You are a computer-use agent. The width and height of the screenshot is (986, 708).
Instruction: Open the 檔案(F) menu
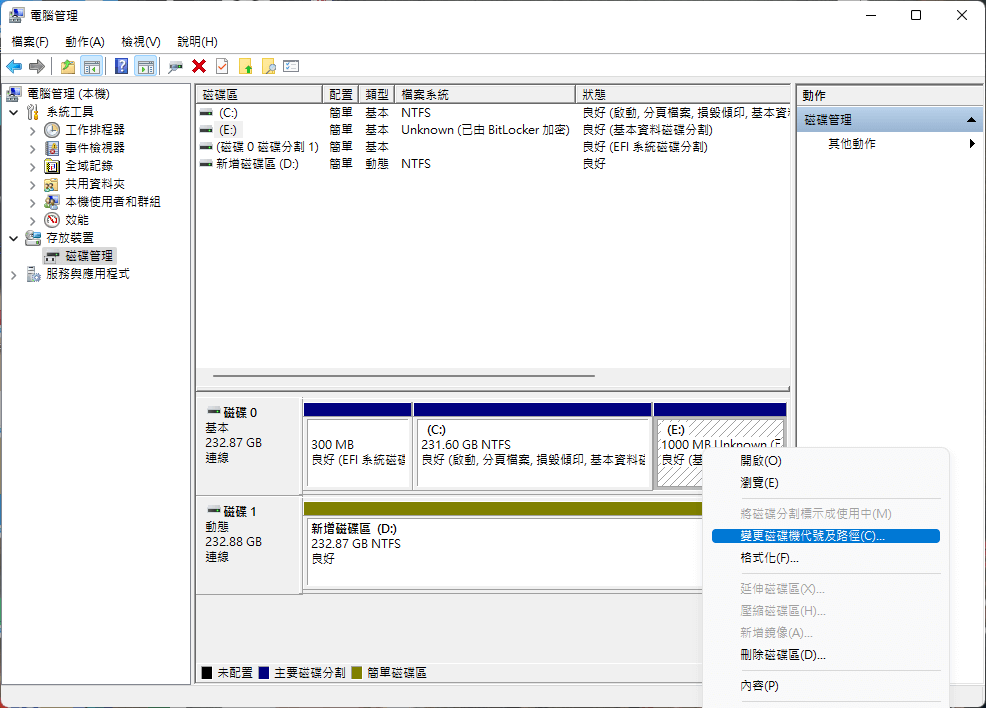click(30, 42)
